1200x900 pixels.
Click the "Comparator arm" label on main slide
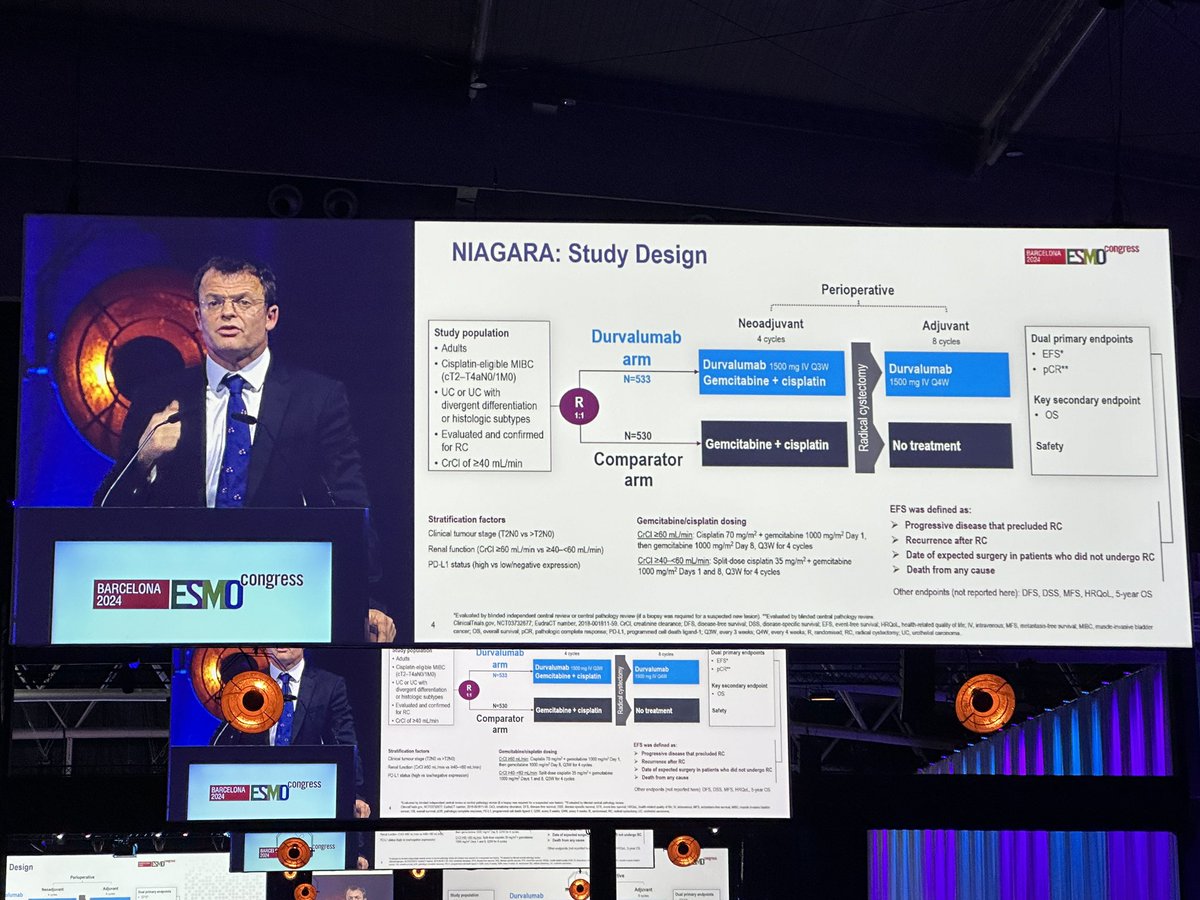pos(638,470)
